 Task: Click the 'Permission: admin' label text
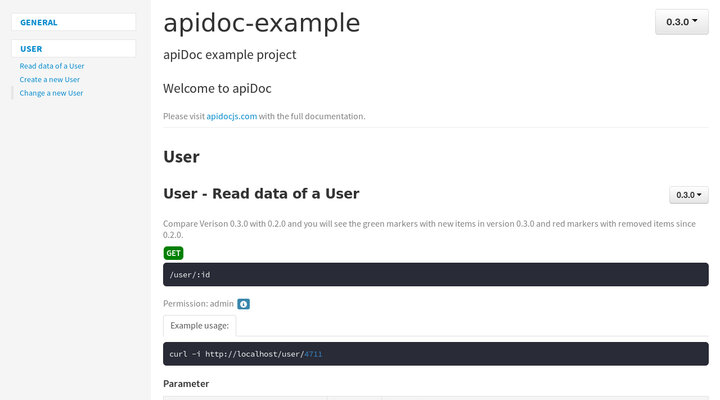pyautogui.click(x=197, y=304)
